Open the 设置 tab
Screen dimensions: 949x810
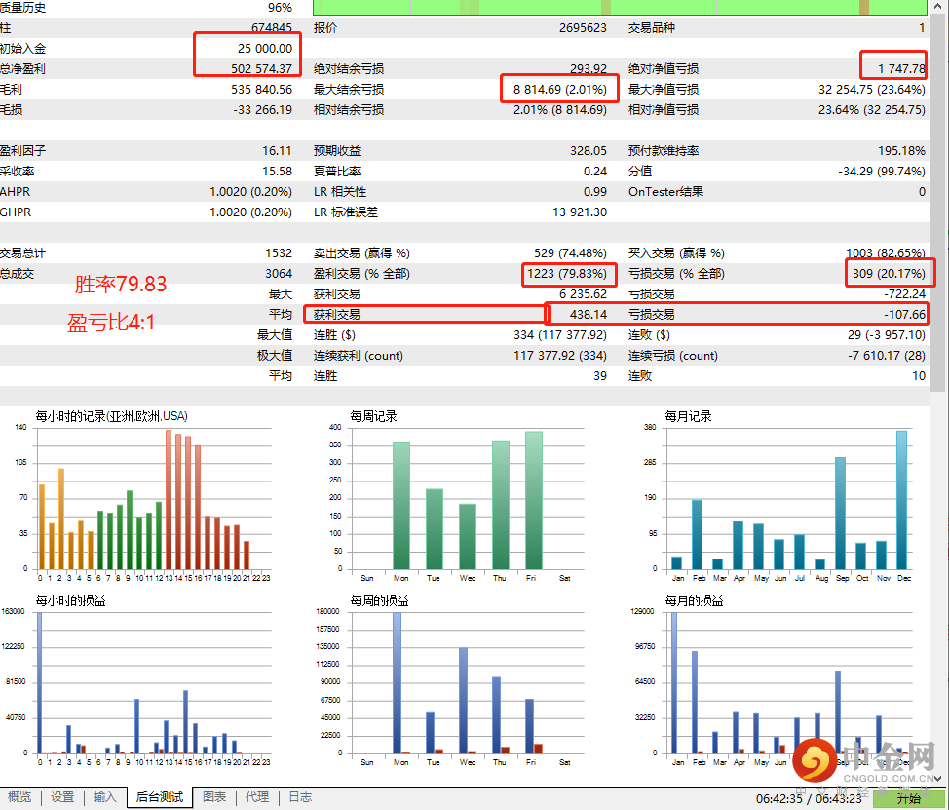(x=62, y=797)
